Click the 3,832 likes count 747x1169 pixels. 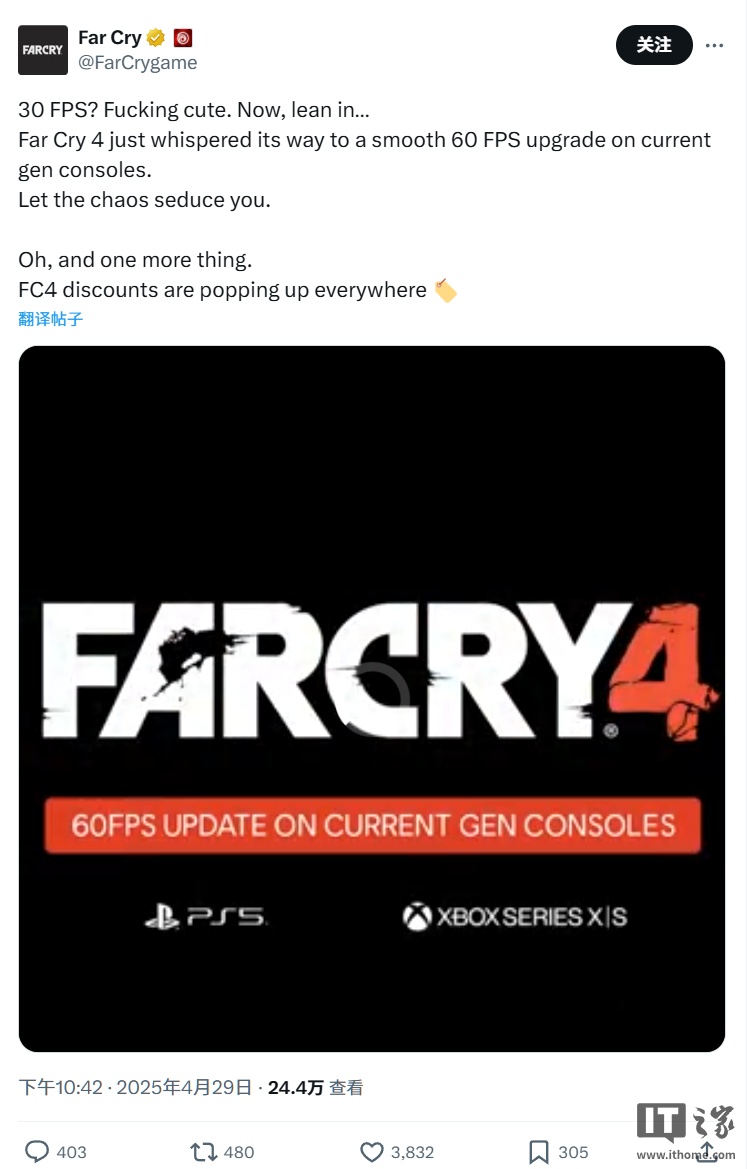[412, 1152]
